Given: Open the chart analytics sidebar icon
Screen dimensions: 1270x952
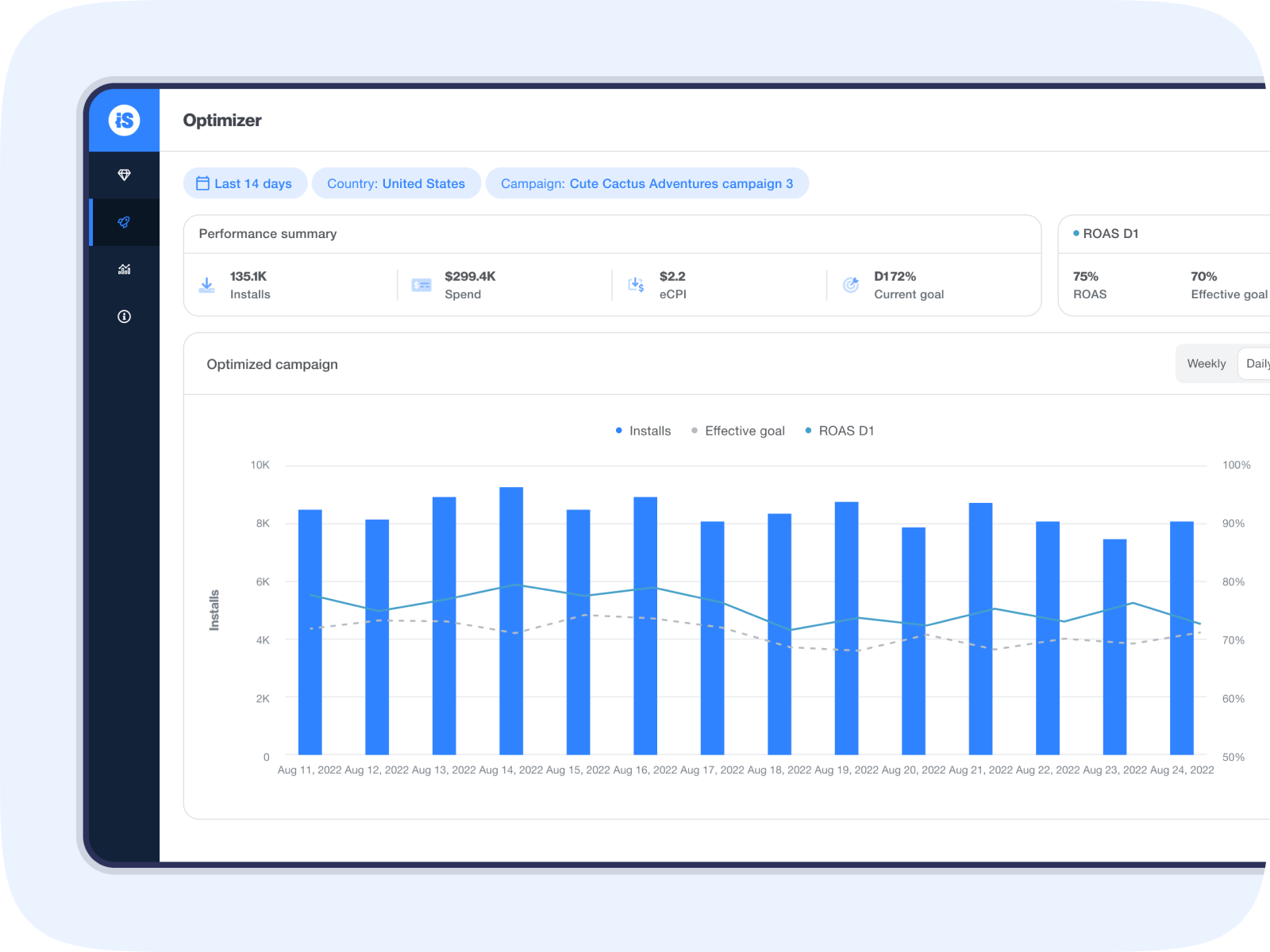Looking at the screenshot, I should (x=124, y=269).
